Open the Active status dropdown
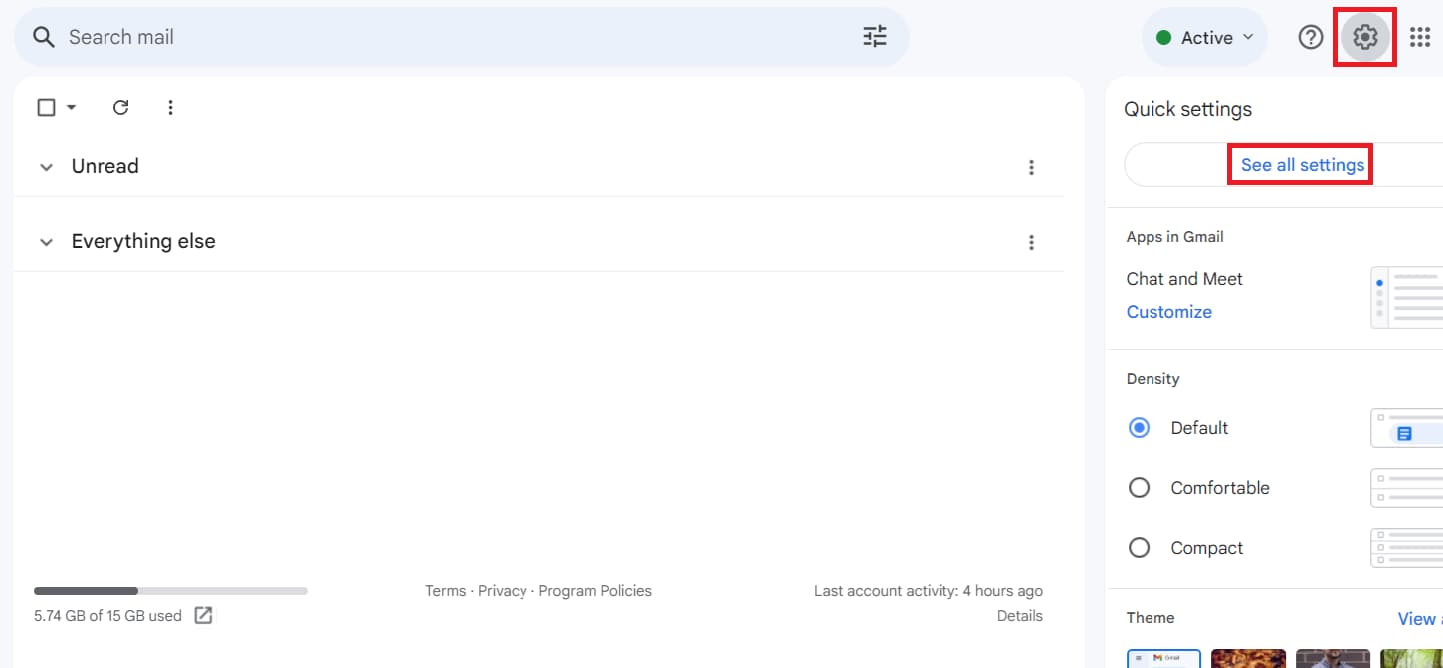Image resolution: width=1443 pixels, height=668 pixels. (1205, 37)
